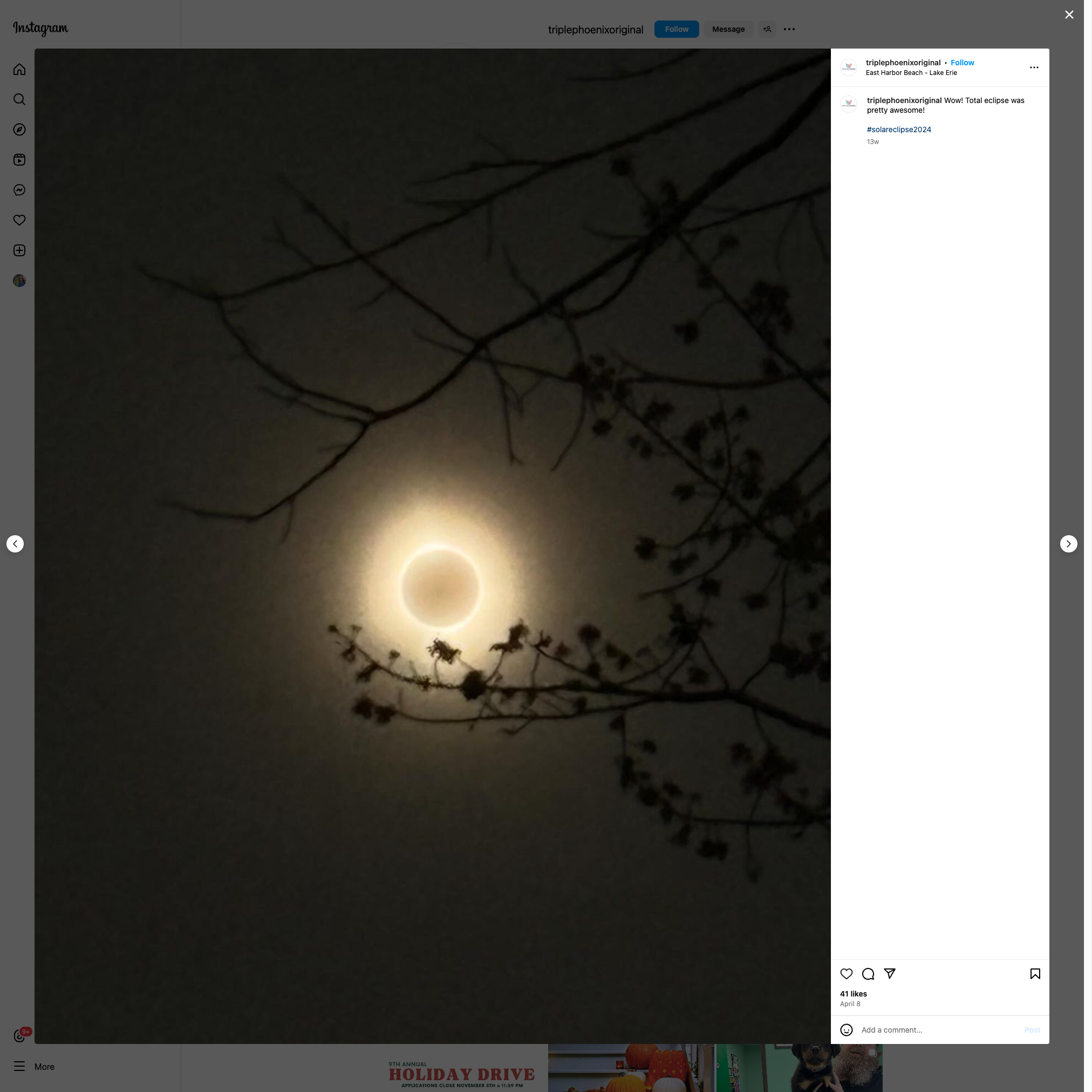Open Messenger direct messages icon
Screen dimensions: 1092x1092
tap(19, 190)
